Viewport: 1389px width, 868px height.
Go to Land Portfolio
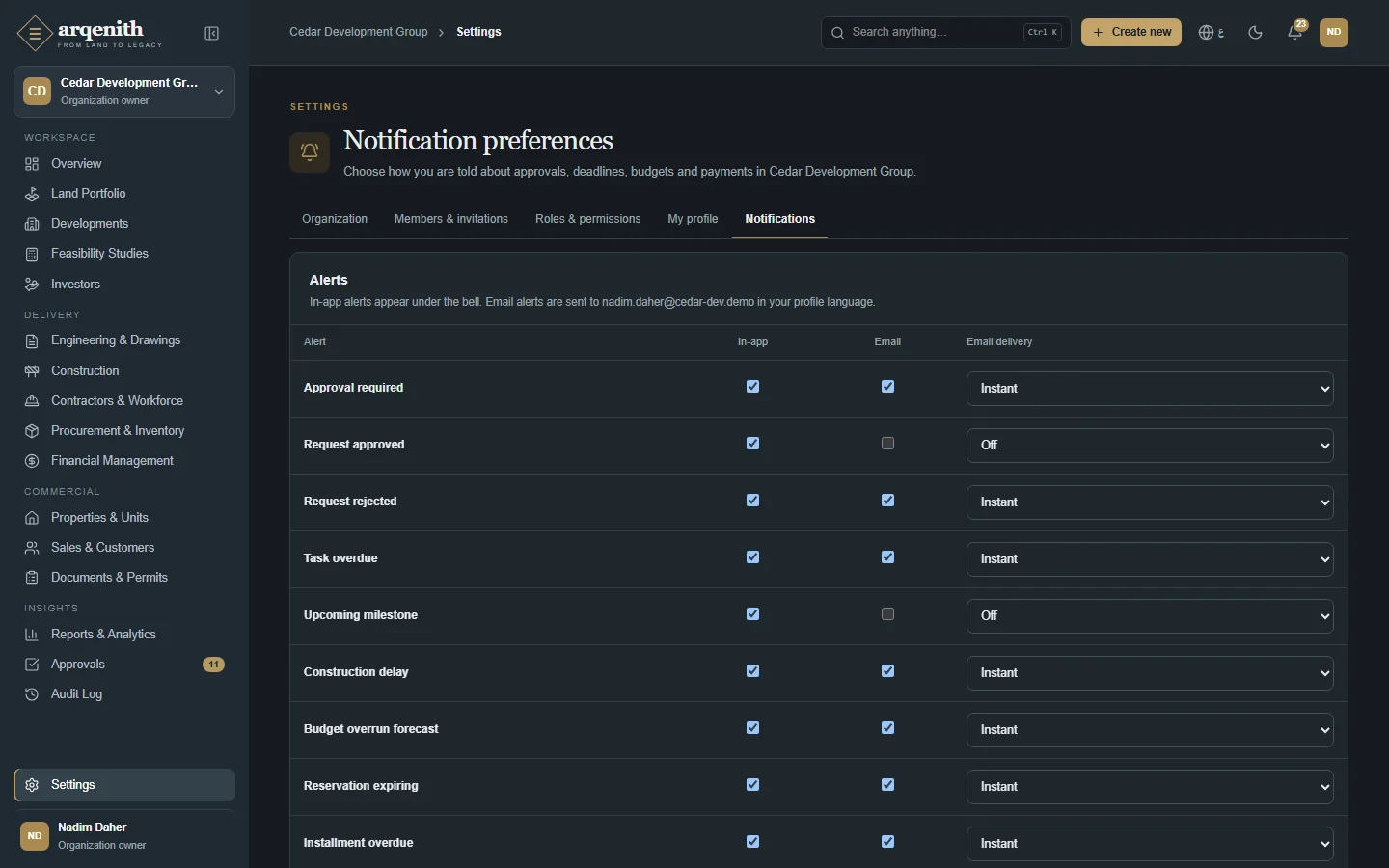[124, 194]
